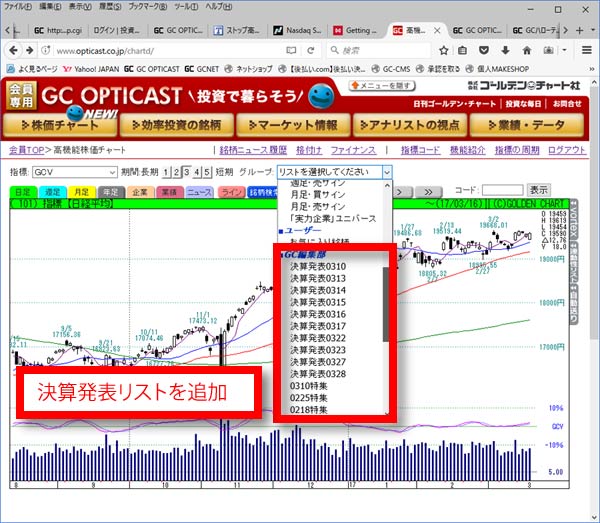Open 効率投資の銘柄 menu
This screenshot has height=523, width=600.
pos(177,125)
